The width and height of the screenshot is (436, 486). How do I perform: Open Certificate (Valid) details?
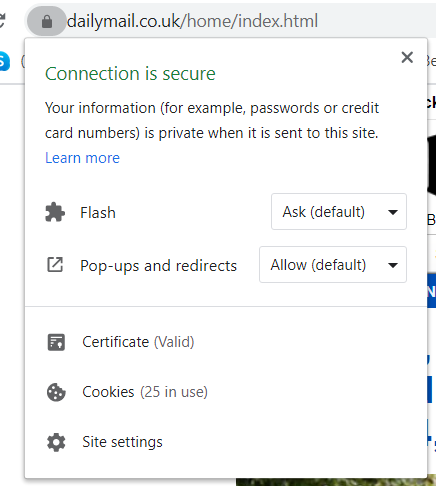(x=226, y=342)
